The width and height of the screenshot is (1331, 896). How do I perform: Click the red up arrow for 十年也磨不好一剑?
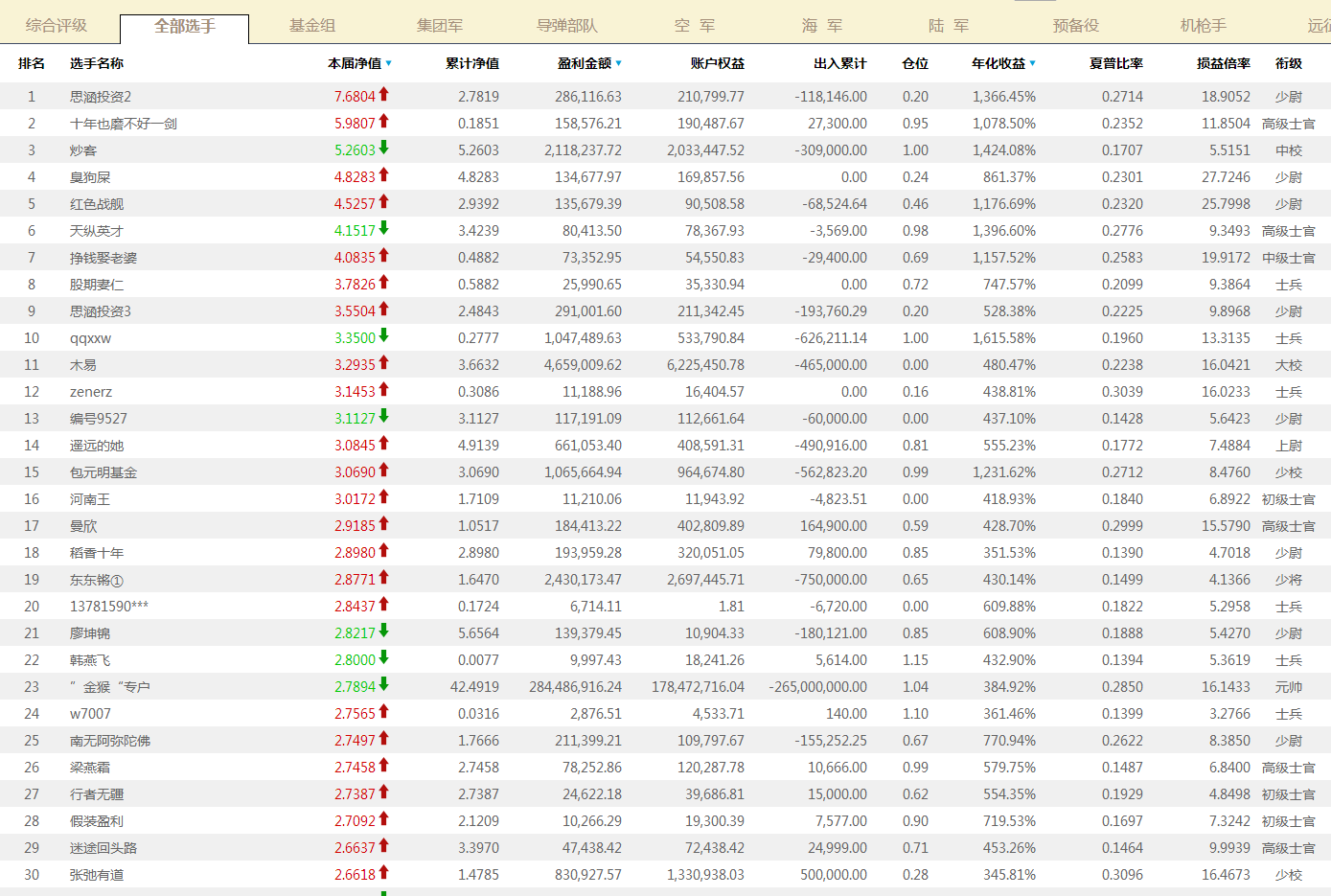pos(383,121)
